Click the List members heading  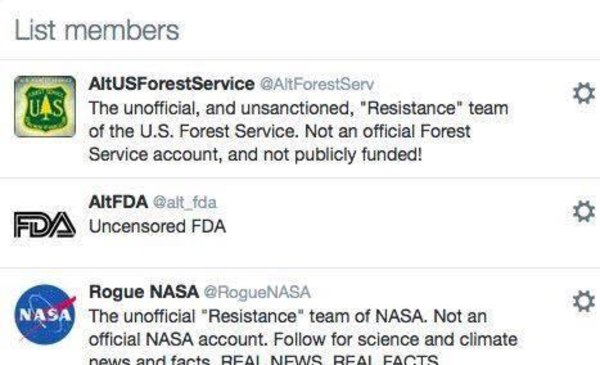point(97,30)
